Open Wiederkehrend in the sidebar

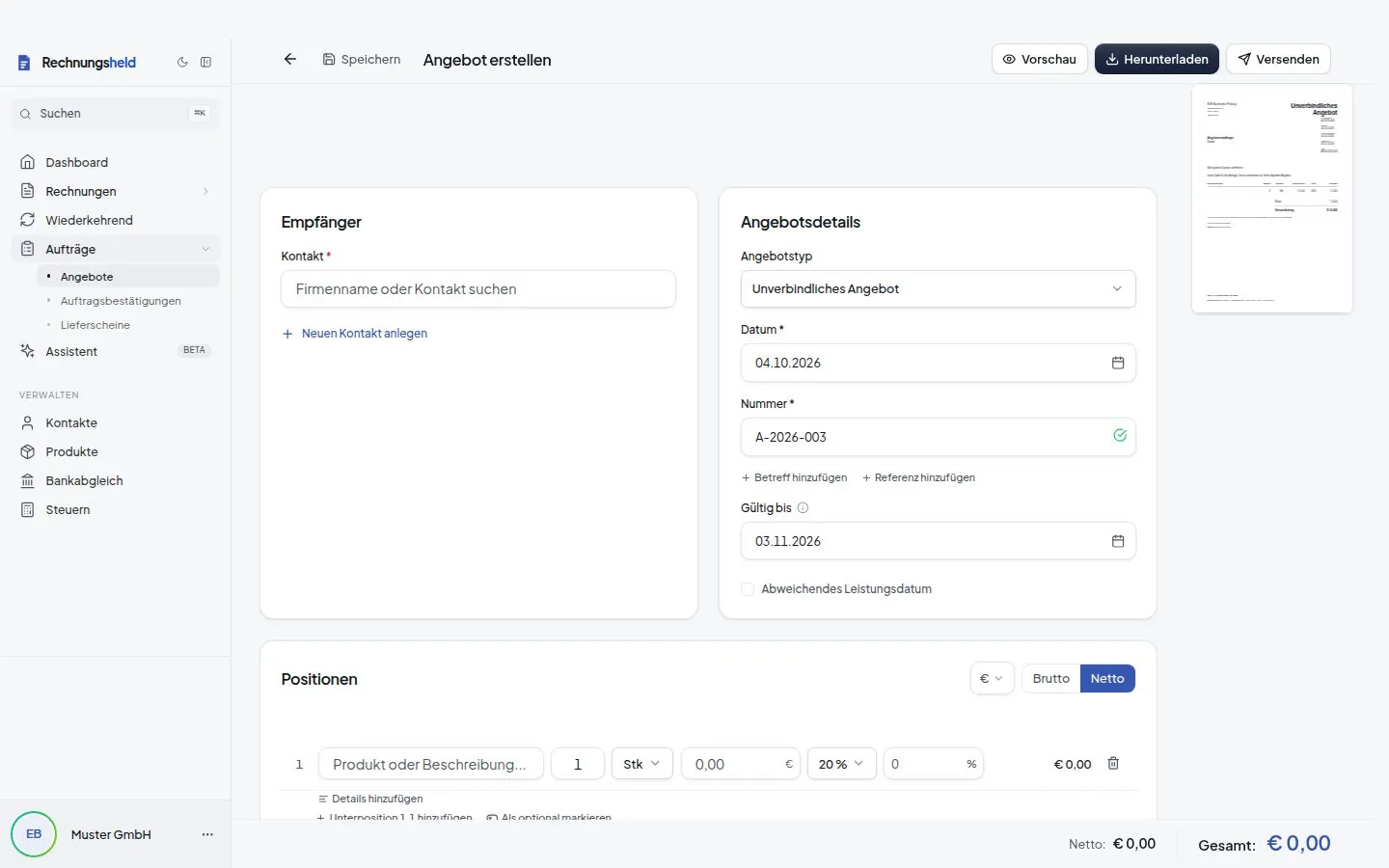pyautogui.click(x=116, y=220)
